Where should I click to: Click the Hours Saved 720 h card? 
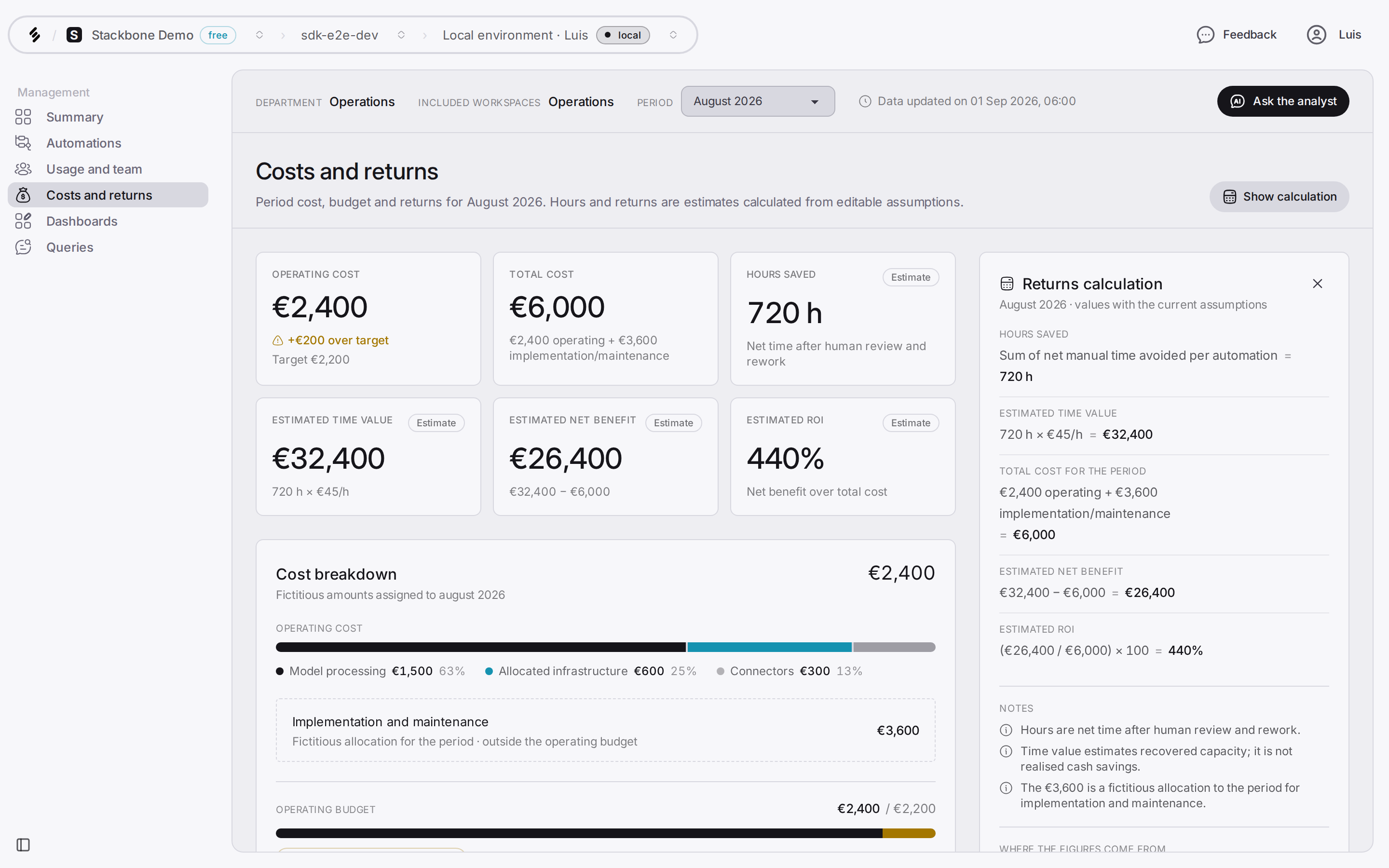pyautogui.click(x=843, y=319)
